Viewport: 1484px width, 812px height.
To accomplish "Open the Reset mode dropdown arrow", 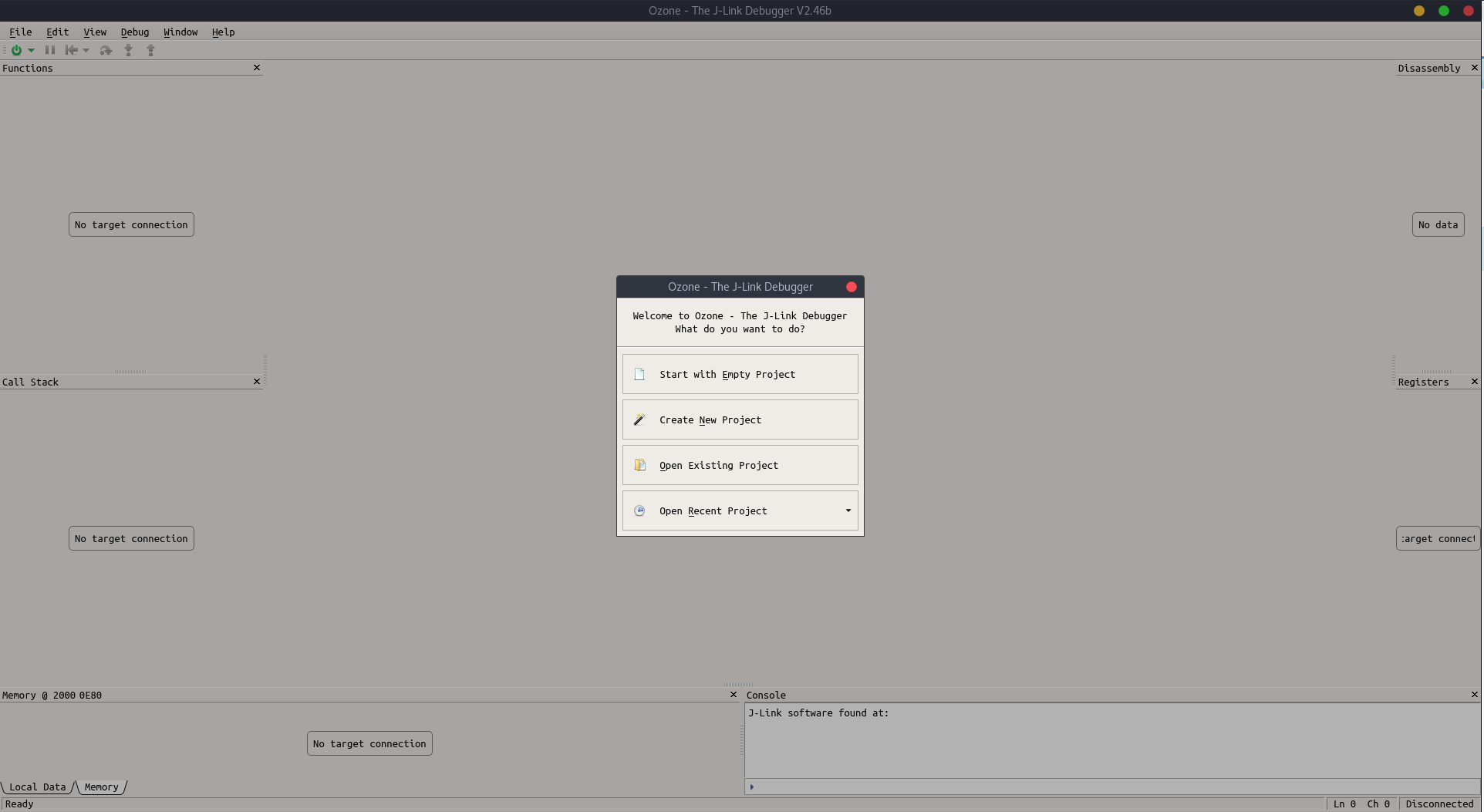I will pos(86,50).
